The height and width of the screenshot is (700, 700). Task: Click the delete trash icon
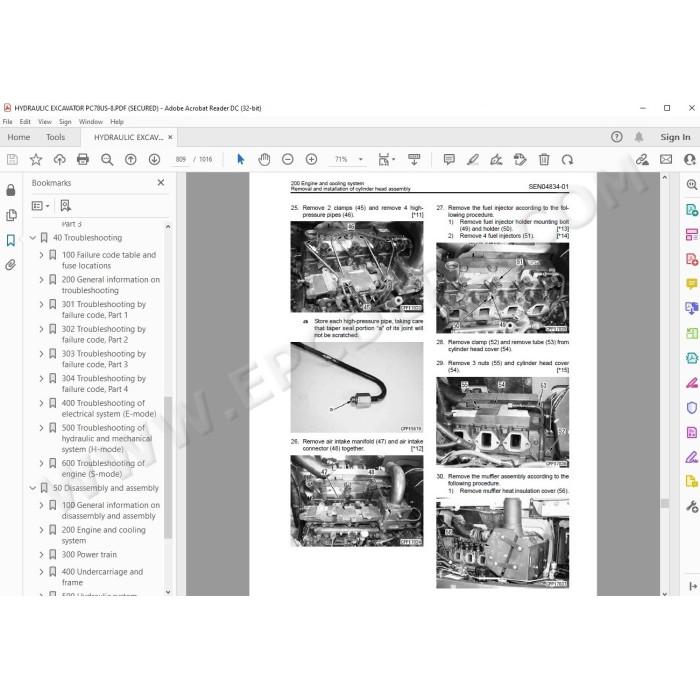(x=544, y=159)
